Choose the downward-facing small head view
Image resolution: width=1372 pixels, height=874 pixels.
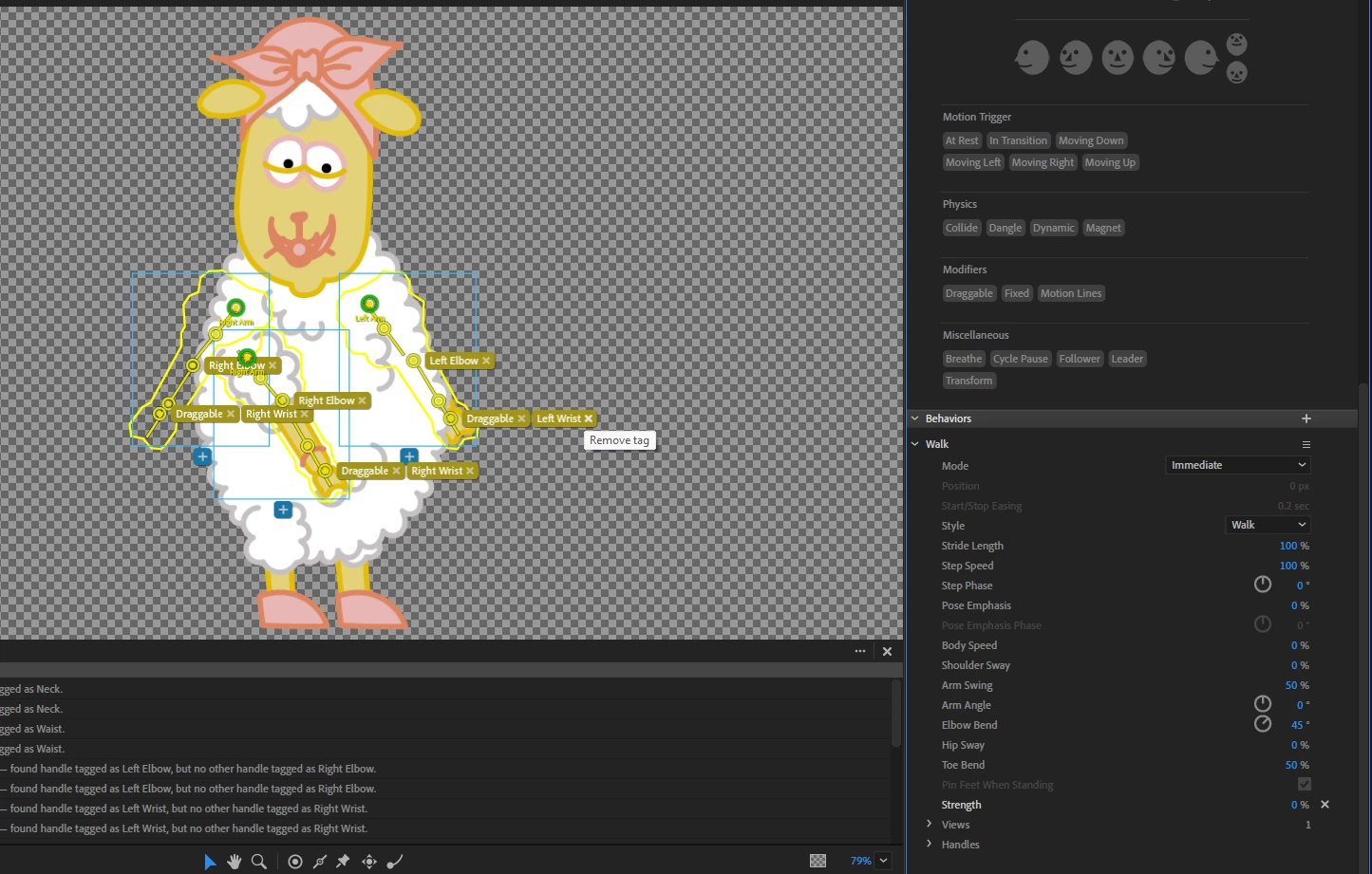[x=1236, y=72]
